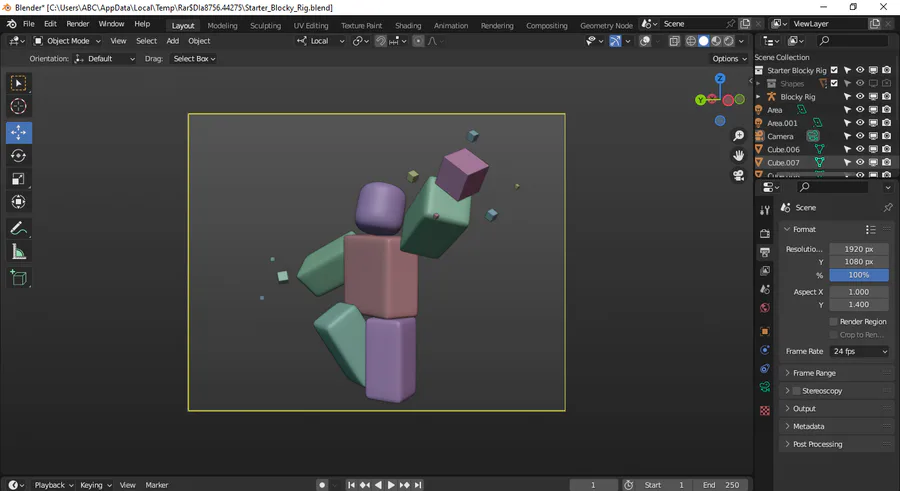The image size is (900, 491).
Task: Select the Scale tool
Action: pos(19,179)
